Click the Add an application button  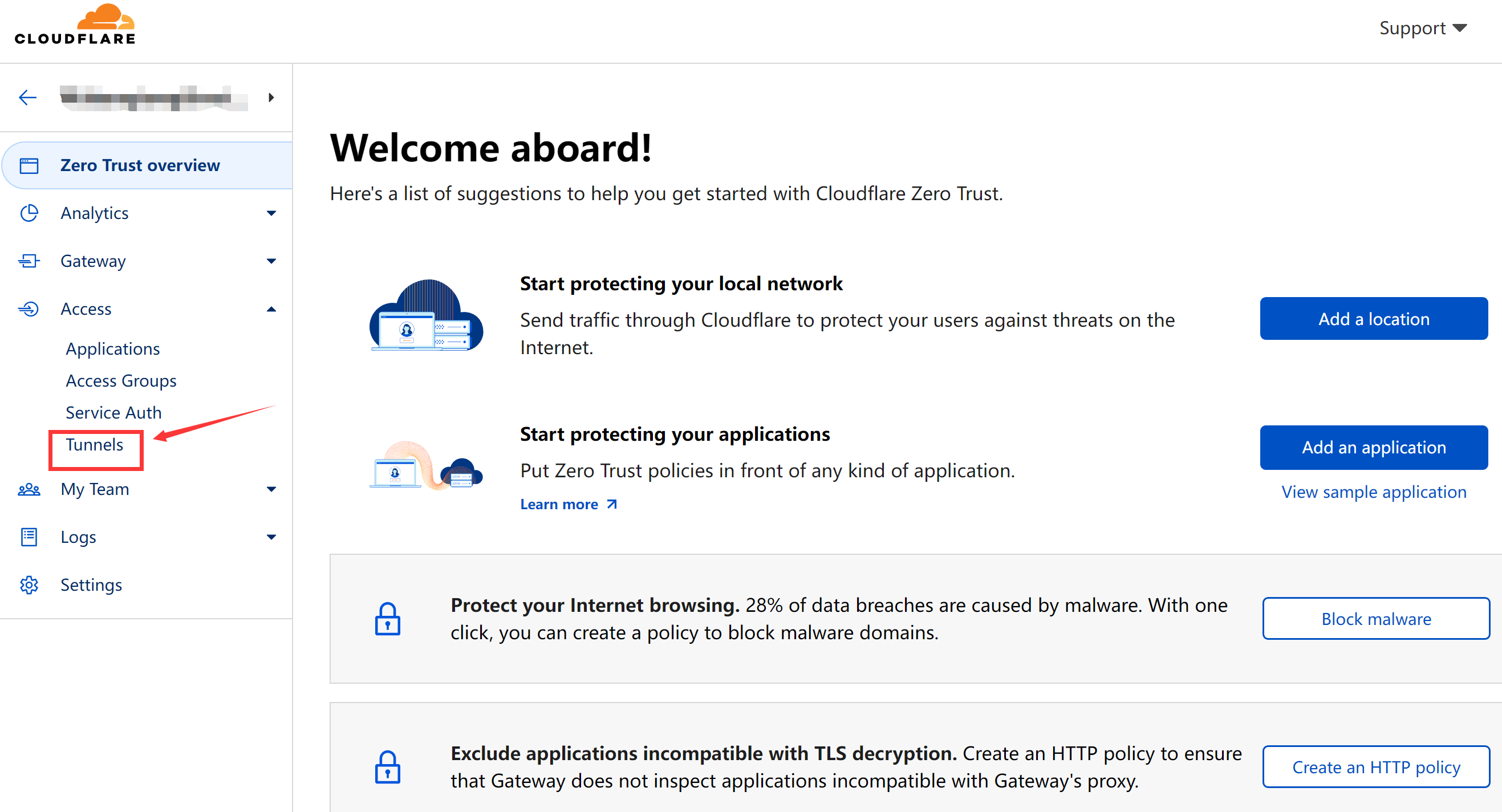point(1374,447)
